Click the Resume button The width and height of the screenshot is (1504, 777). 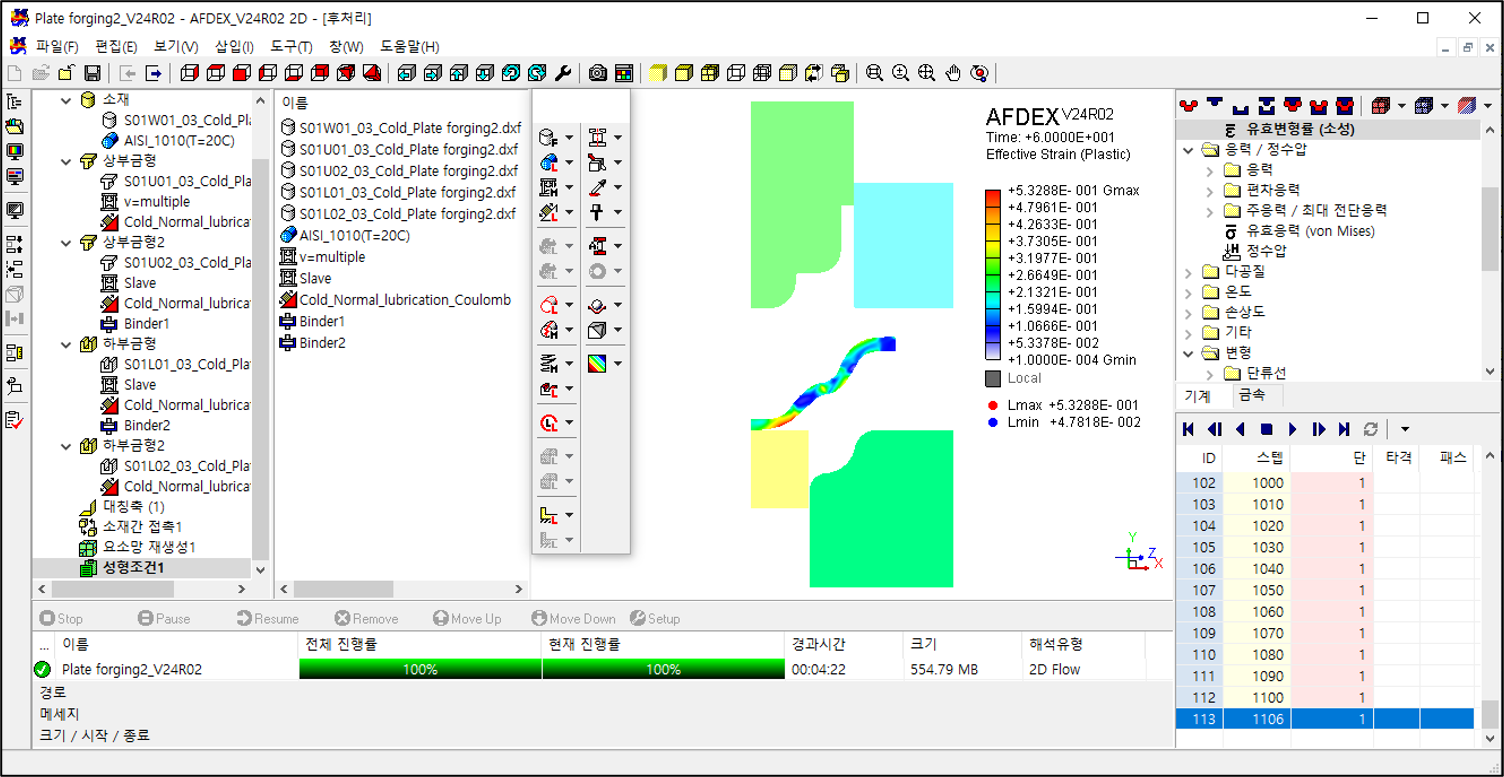[x=268, y=619]
